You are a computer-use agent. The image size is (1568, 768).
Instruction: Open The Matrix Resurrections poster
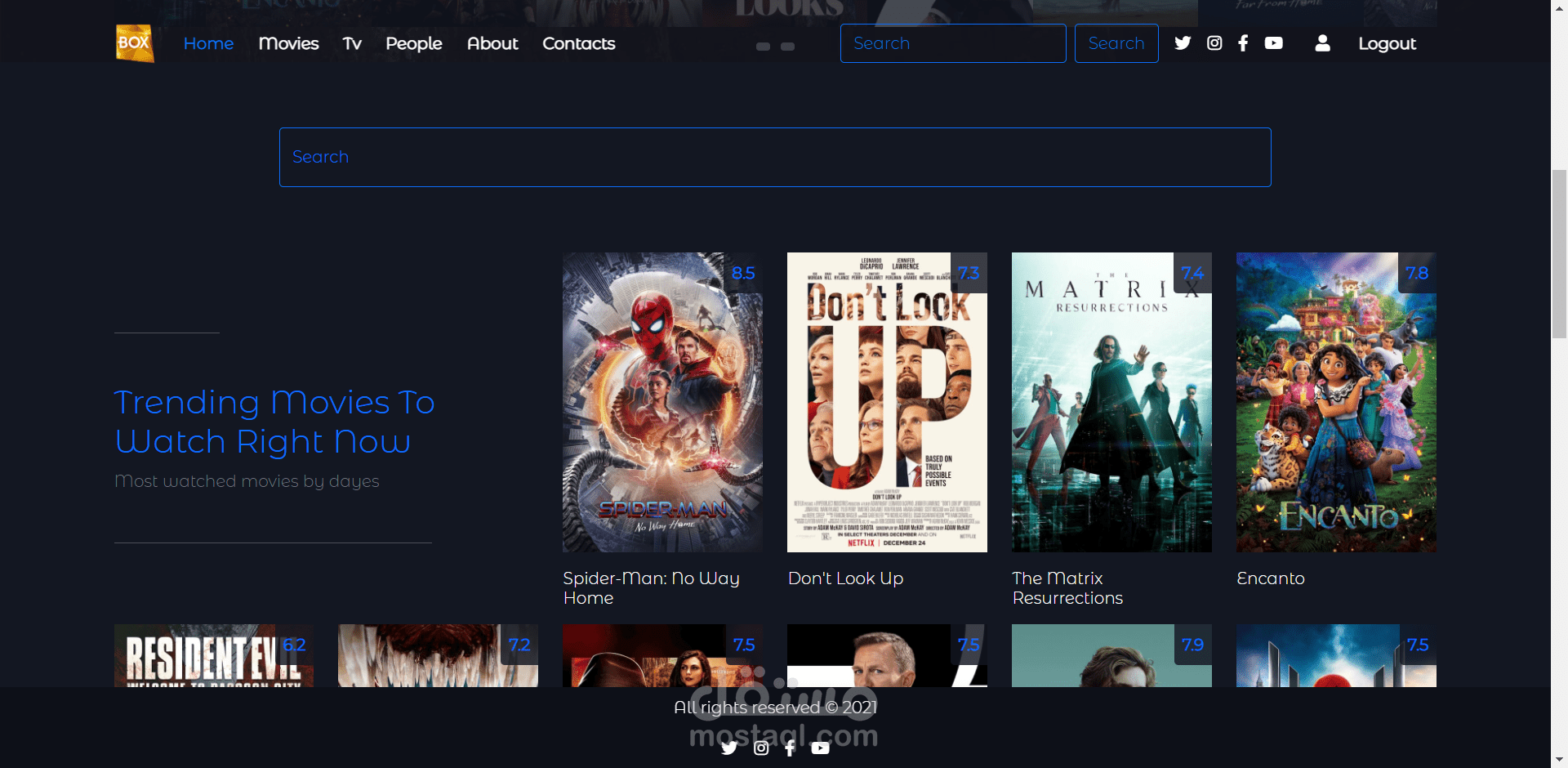pos(1111,402)
